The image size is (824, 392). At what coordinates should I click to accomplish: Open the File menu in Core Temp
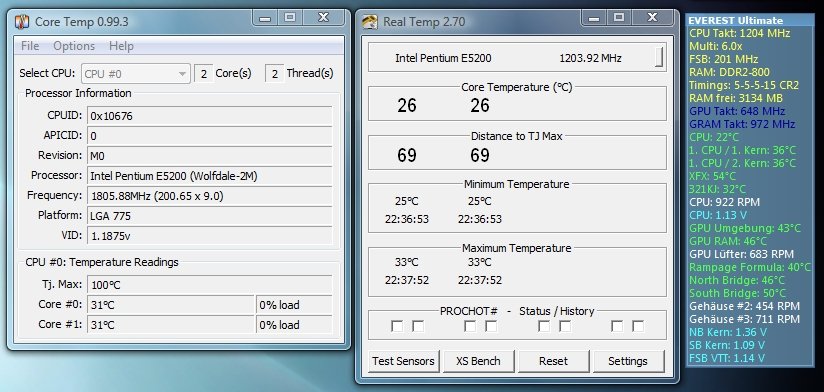pos(30,46)
